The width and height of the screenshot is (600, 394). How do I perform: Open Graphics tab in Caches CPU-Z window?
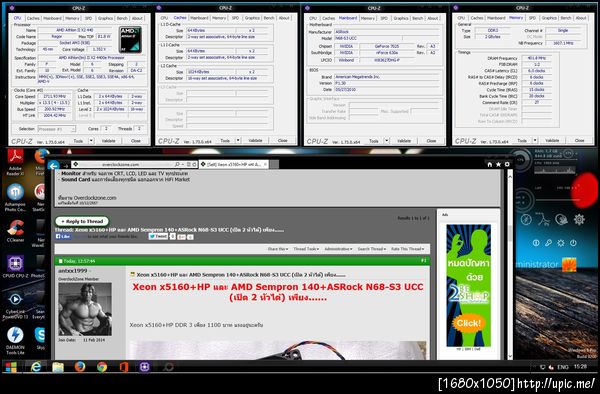252,18
